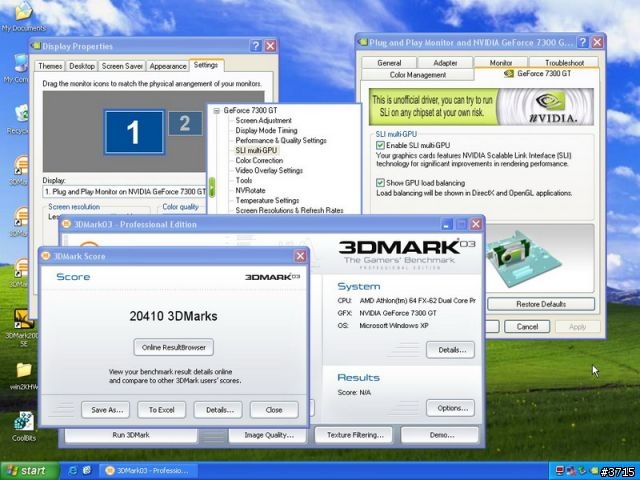The height and width of the screenshot is (480, 640).
Task: Open Details in 3DMark Score dialog
Action: (x=218, y=410)
